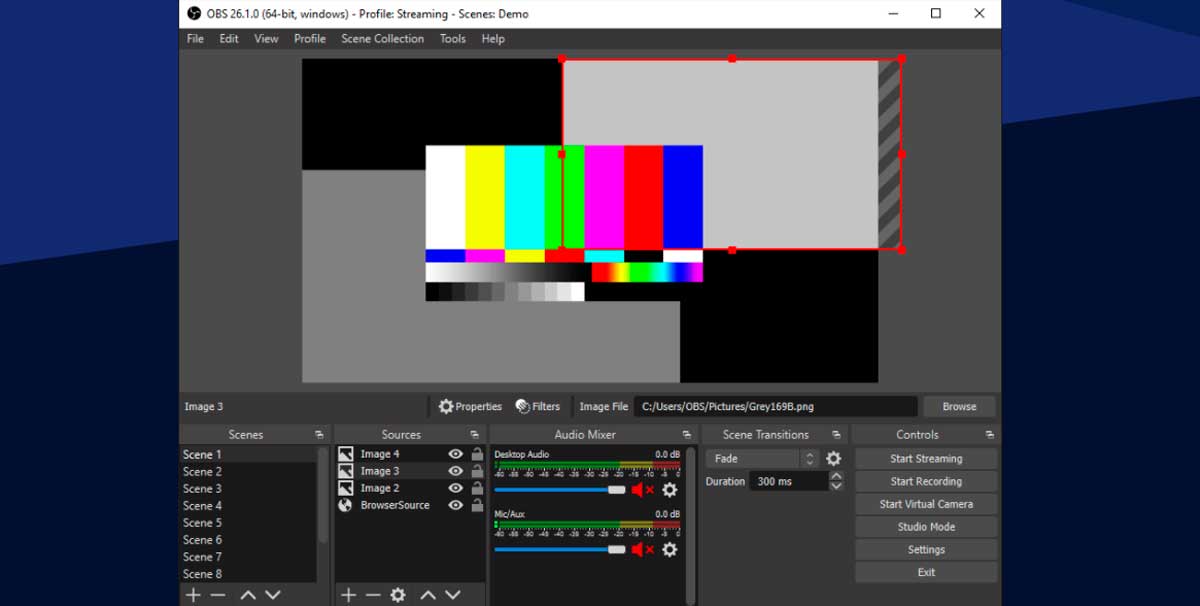Move scene up with Scenes panel arrow
Screen dimensions: 1200x606
pyautogui.click(x=247, y=595)
